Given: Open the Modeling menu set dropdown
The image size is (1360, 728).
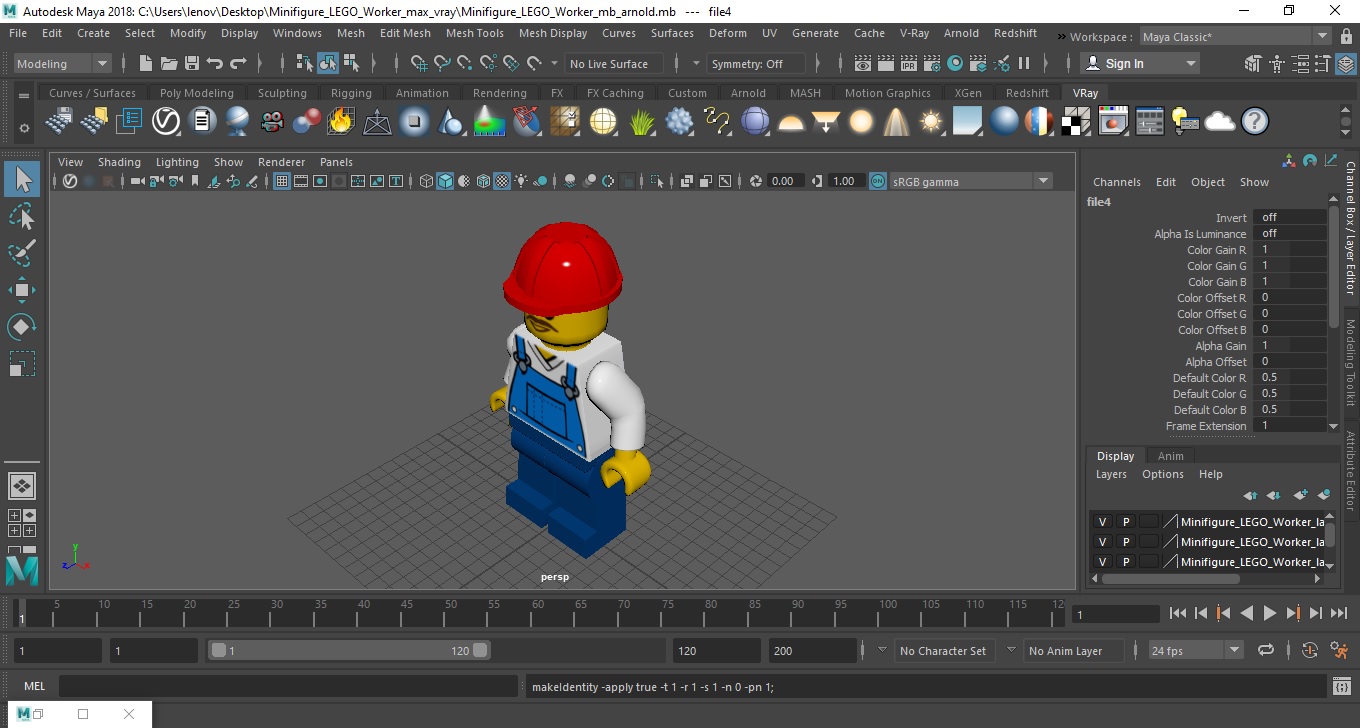Looking at the screenshot, I should click(x=63, y=64).
